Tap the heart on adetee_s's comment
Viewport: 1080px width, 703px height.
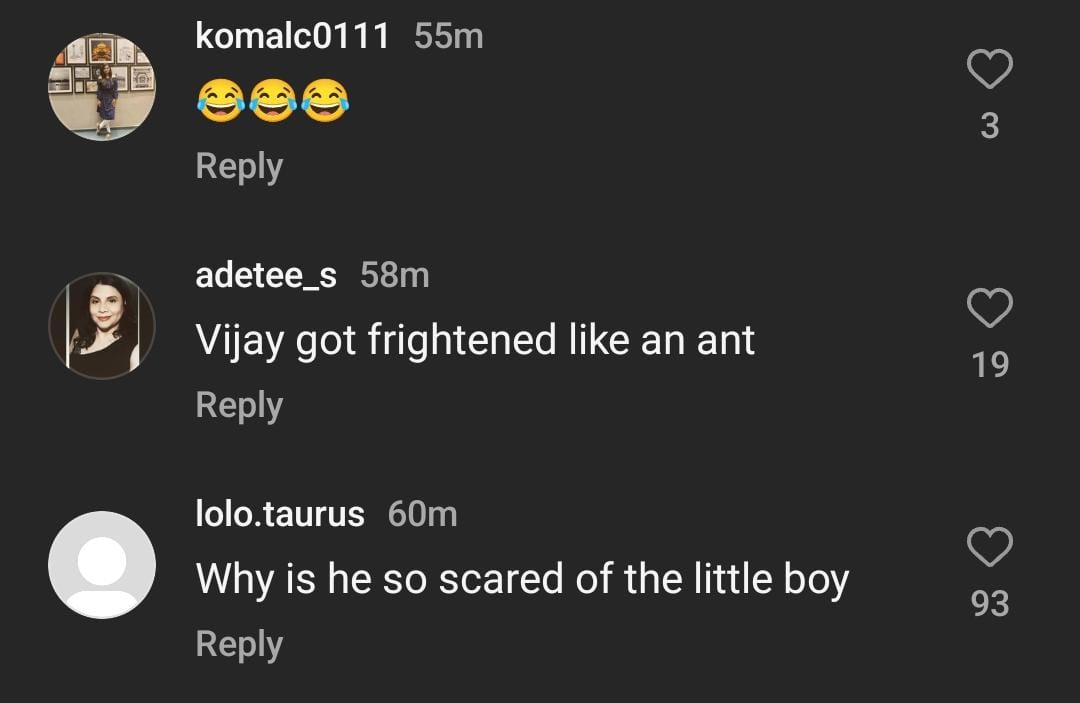[990, 309]
